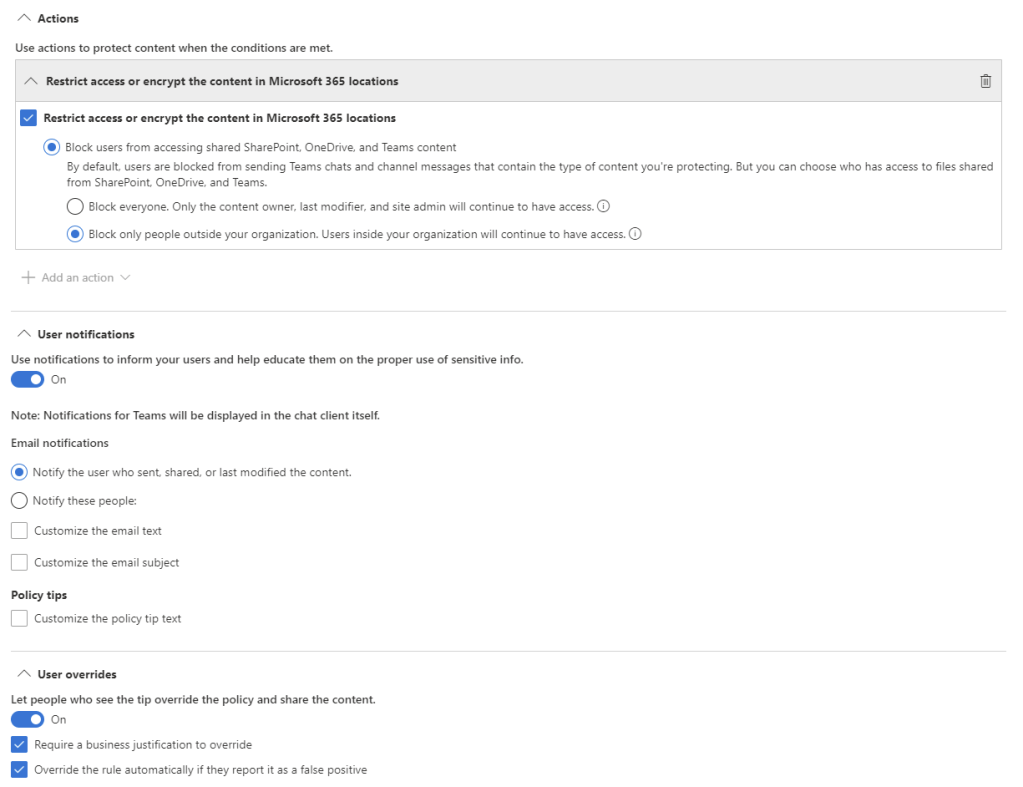Select Block users from accessing shared content

(x=52, y=147)
